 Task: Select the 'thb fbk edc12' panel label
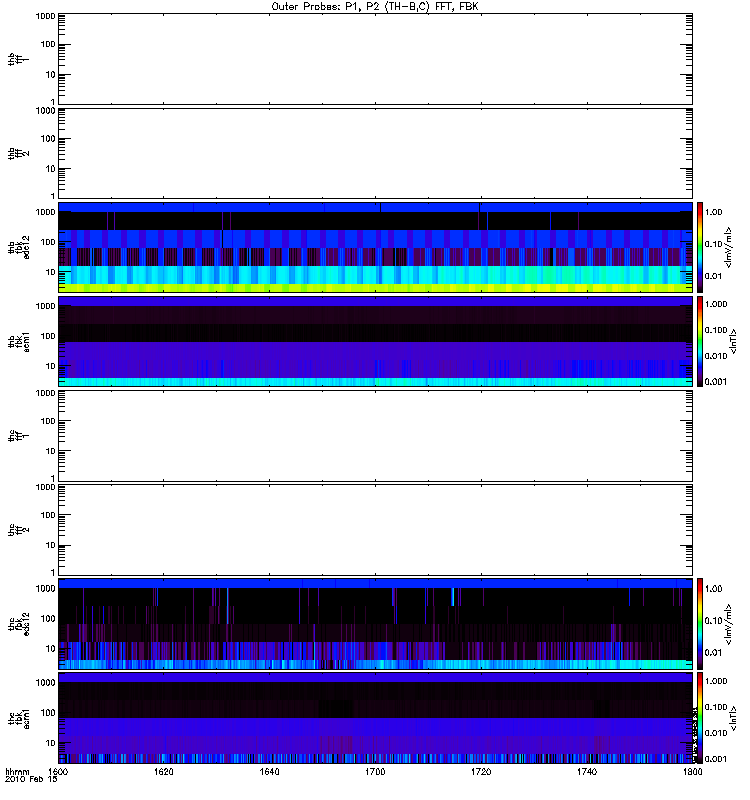click(18, 247)
